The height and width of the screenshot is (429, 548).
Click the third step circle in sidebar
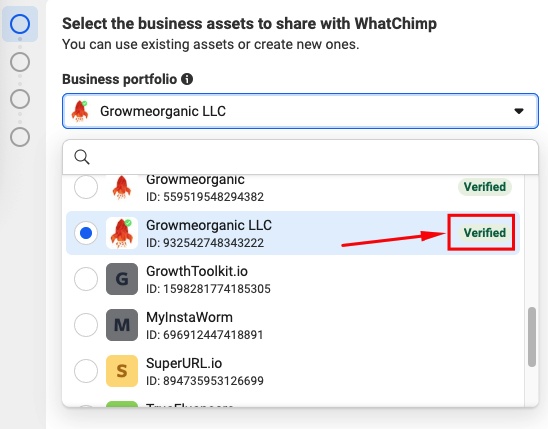pos(20,99)
